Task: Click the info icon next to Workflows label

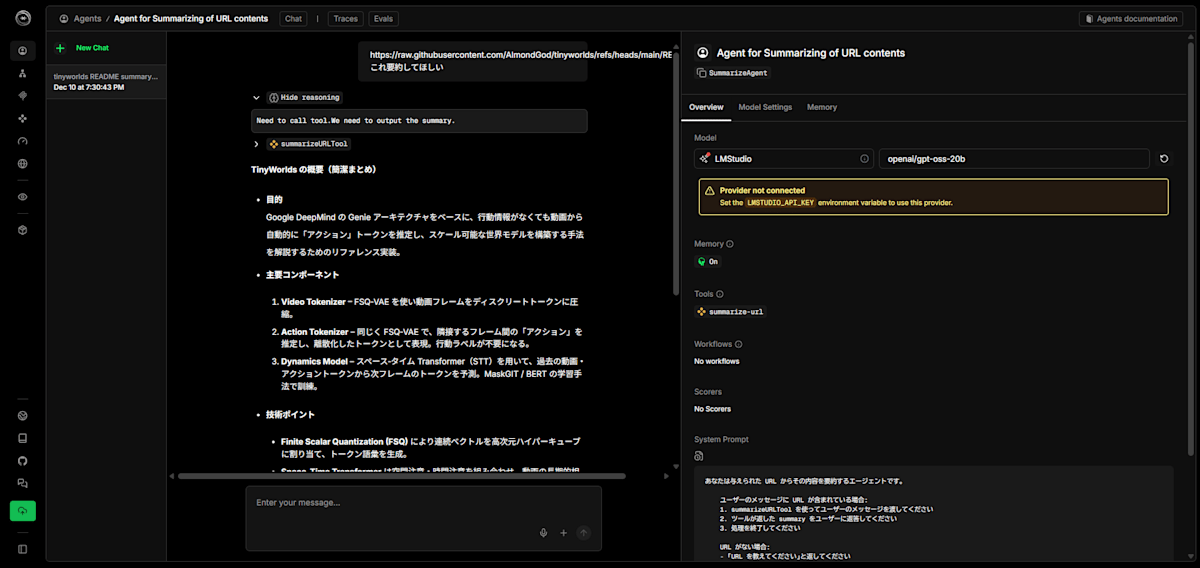Action: (x=738, y=344)
